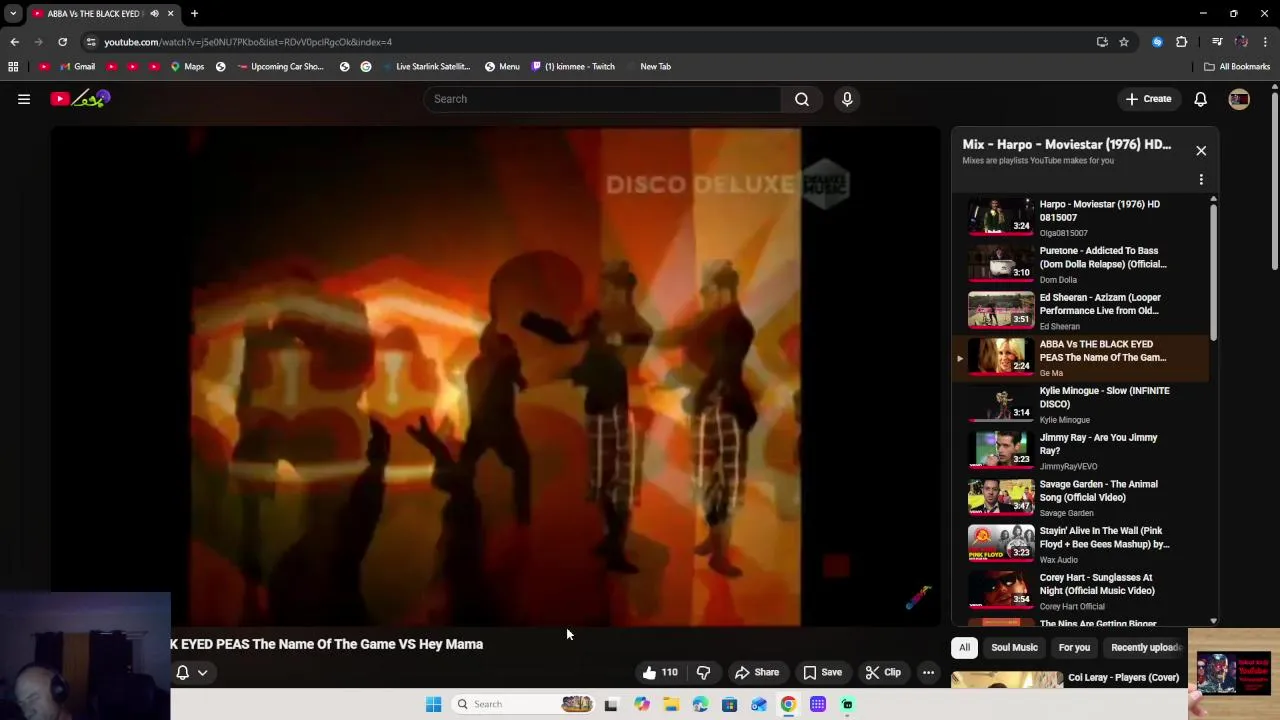Viewport: 1280px width, 720px height.
Task: Open the Menu bookmark
Action: (x=502, y=66)
